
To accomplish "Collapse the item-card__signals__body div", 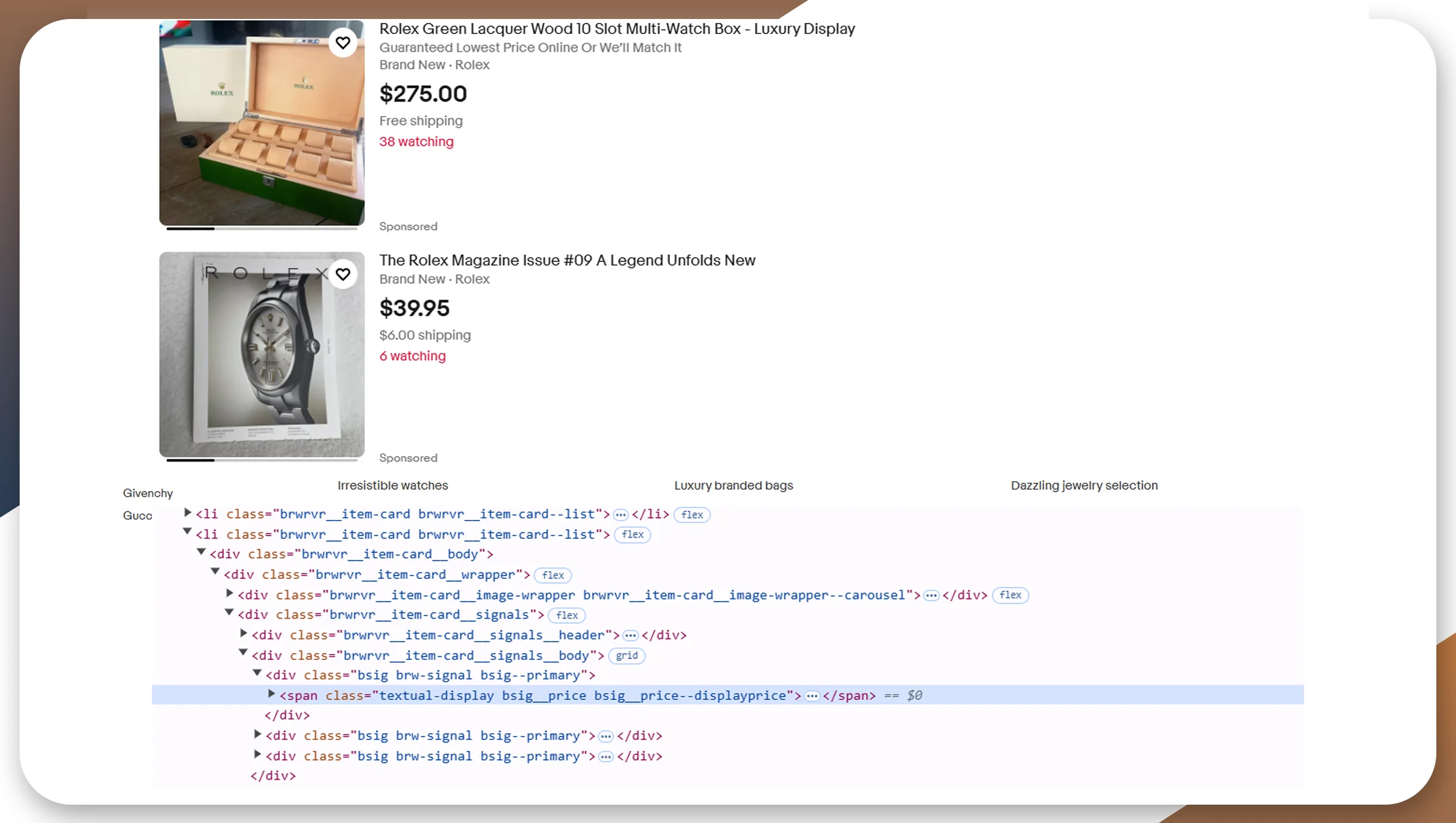I will [x=243, y=653].
